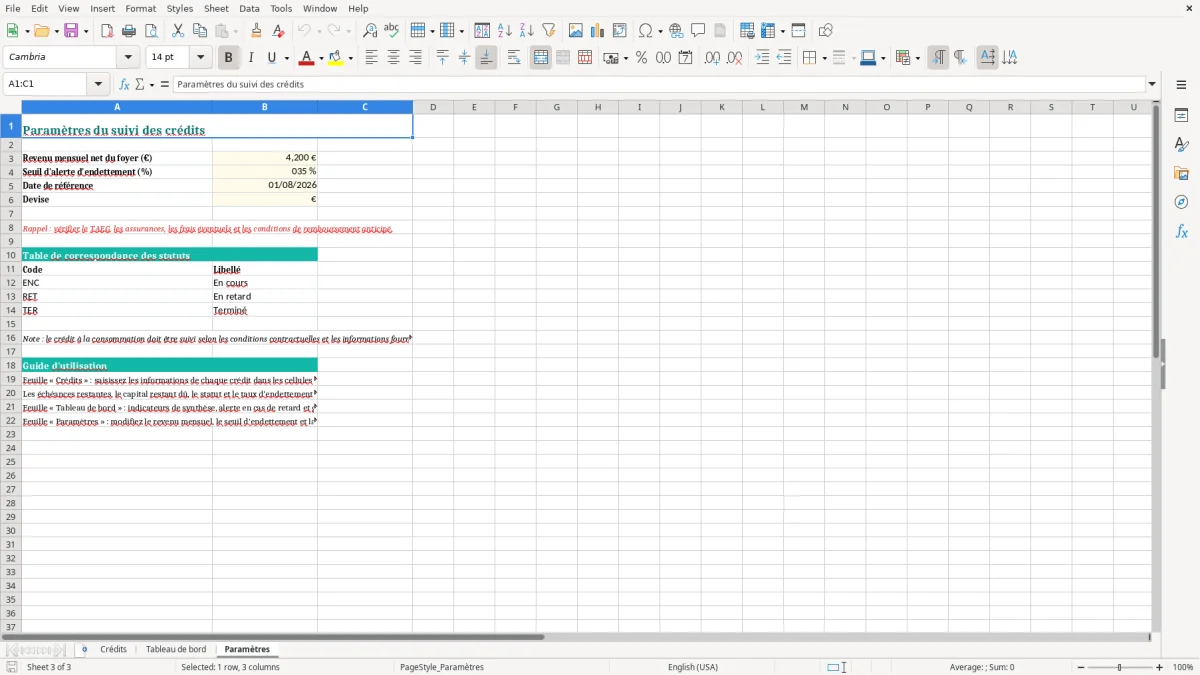This screenshot has width=1200, height=675.
Task: Open the Format menu
Action: click(141, 8)
